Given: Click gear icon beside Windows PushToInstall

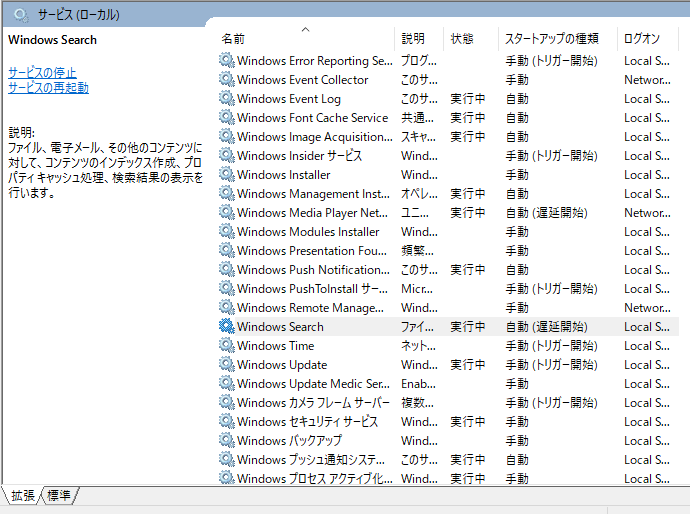Looking at the screenshot, I should point(227,288).
